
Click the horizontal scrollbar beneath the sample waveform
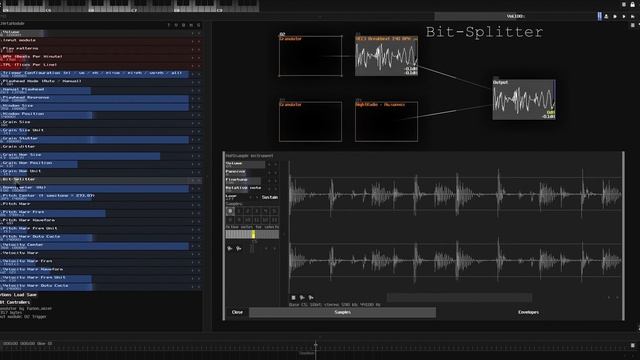pyautogui.click(x=459, y=298)
